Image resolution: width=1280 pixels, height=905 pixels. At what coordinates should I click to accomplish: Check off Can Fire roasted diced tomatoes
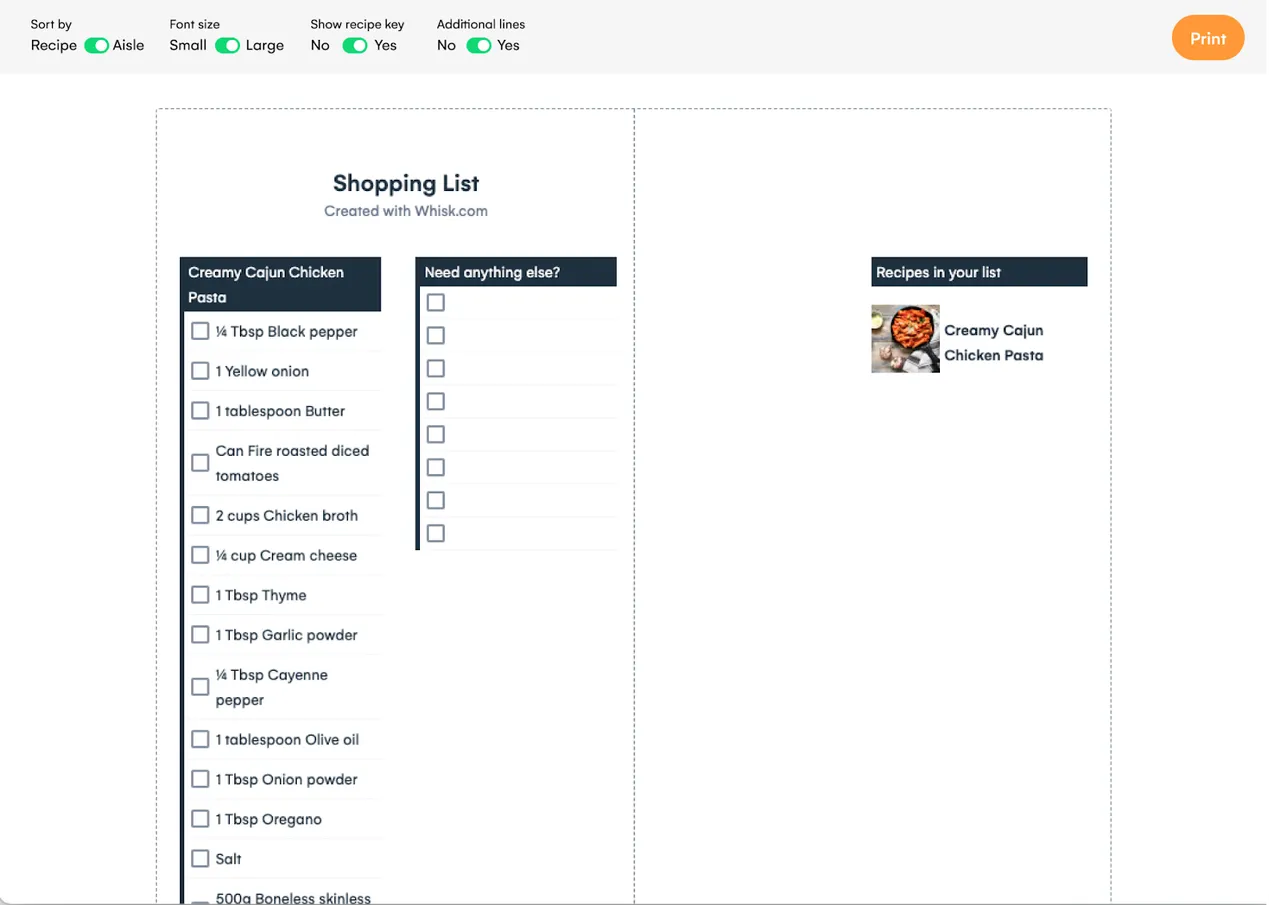pos(200,463)
